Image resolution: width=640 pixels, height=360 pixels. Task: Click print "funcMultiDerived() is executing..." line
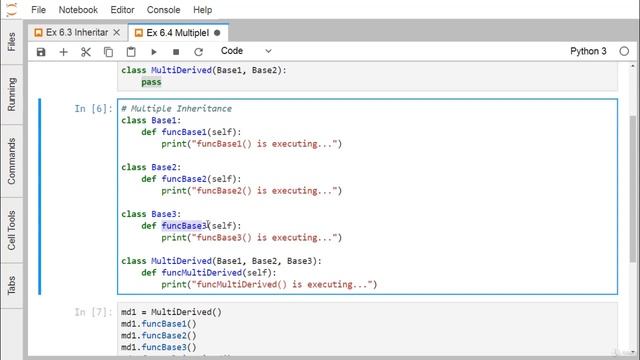tap(269, 284)
